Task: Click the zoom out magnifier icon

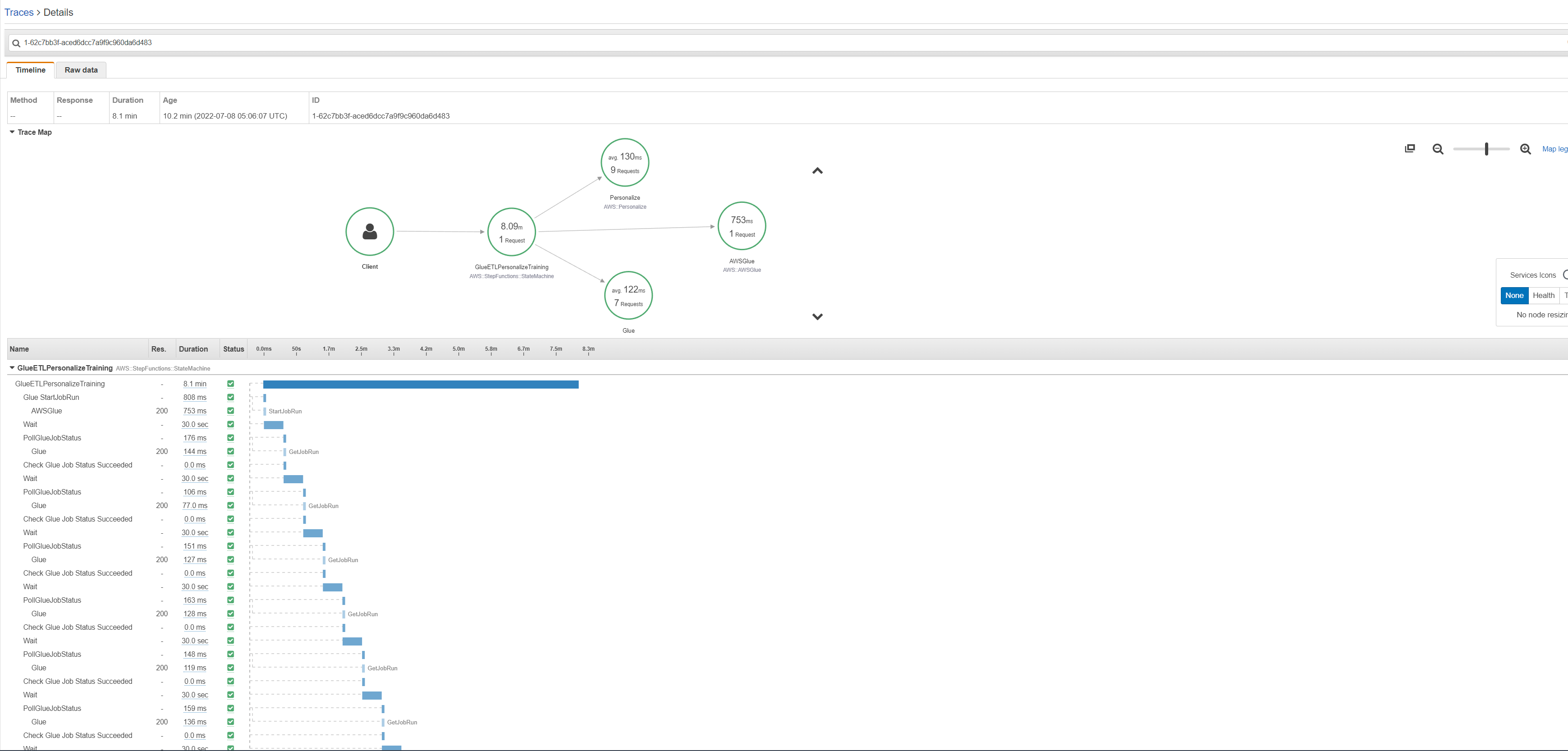Action: [x=1438, y=149]
